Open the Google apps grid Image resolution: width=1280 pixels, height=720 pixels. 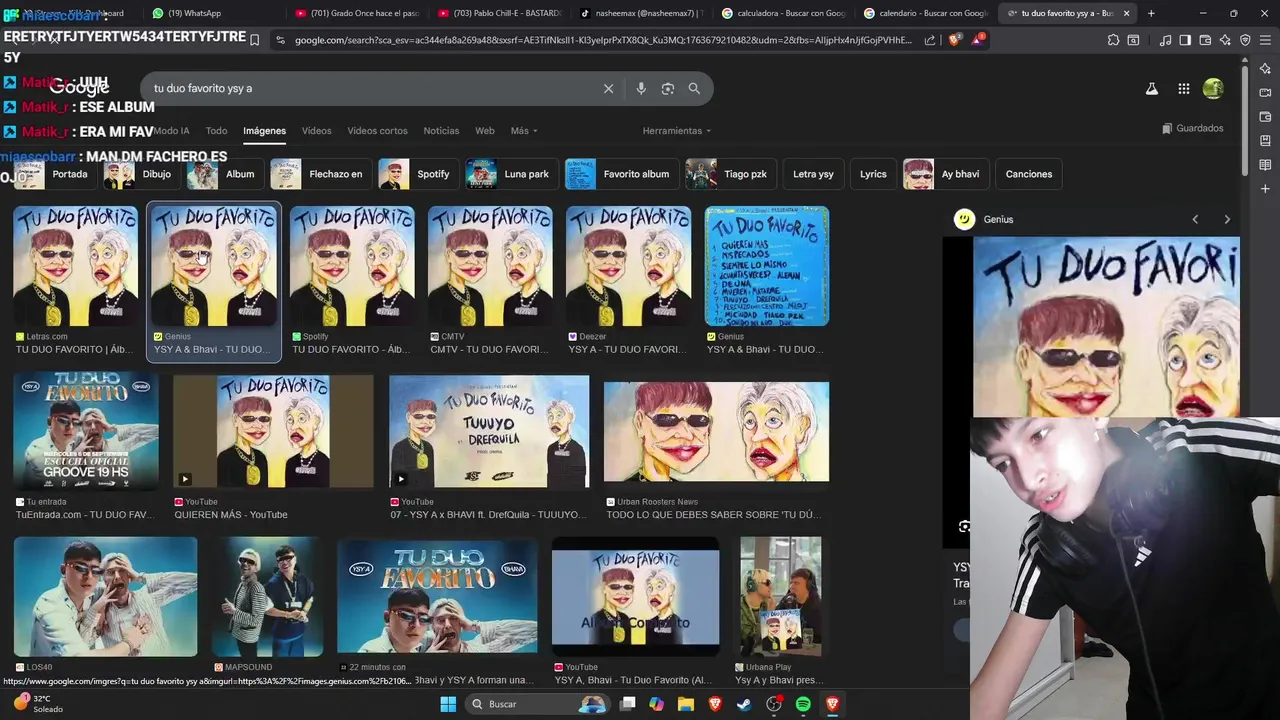coord(1184,88)
